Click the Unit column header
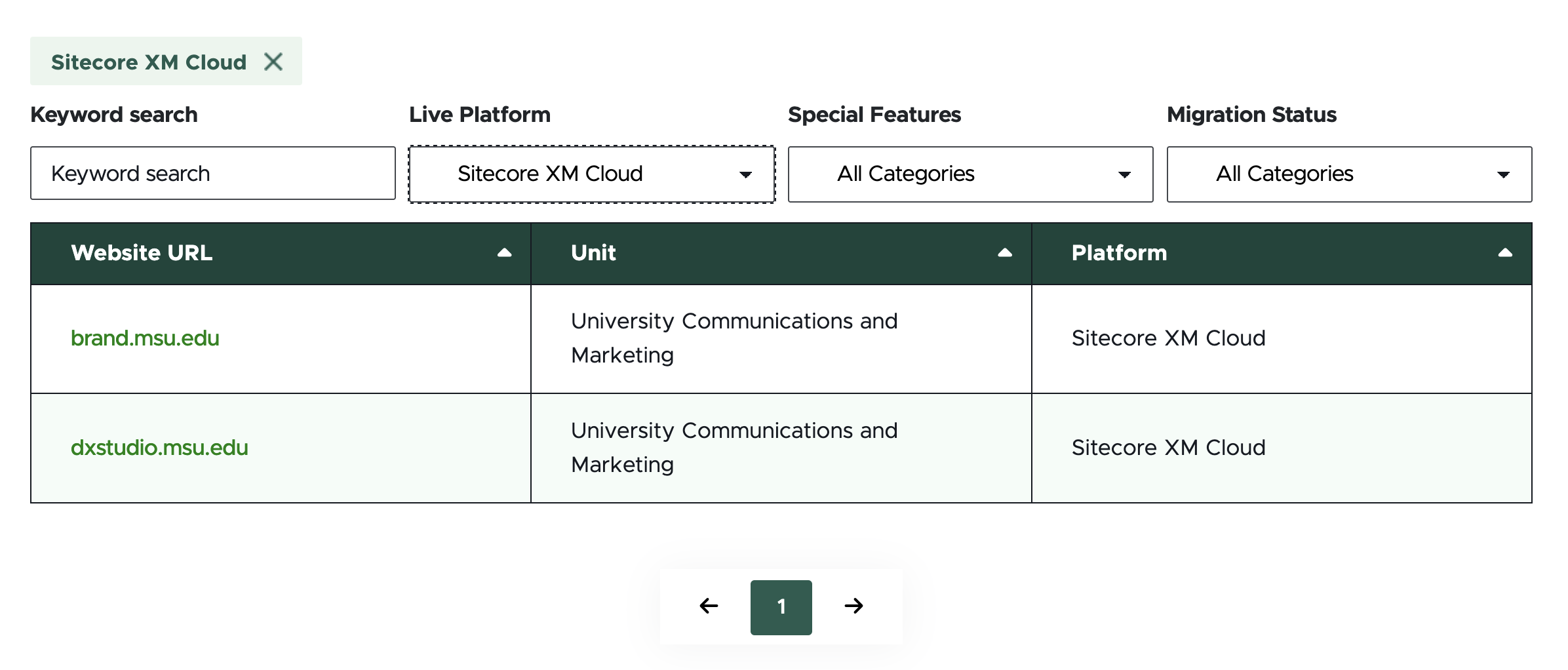Viewport: 1568px width, 670px height. pyautogui.click(x=781, y=254)
